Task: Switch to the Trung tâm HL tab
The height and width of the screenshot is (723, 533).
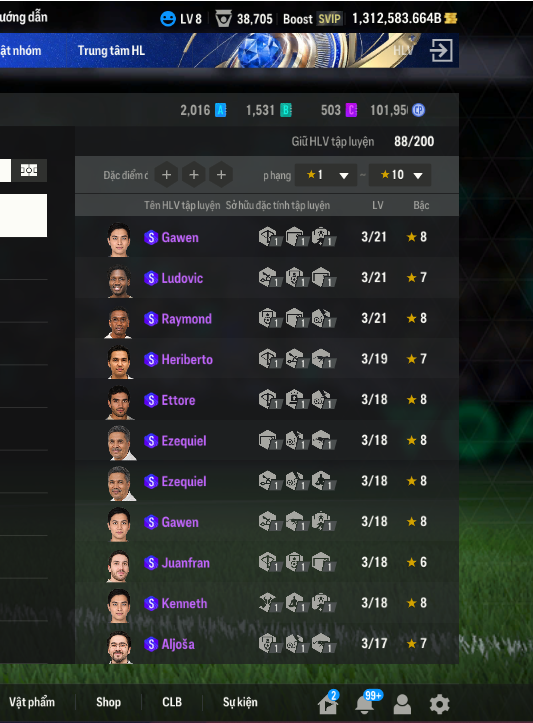Action: [111, 50]
